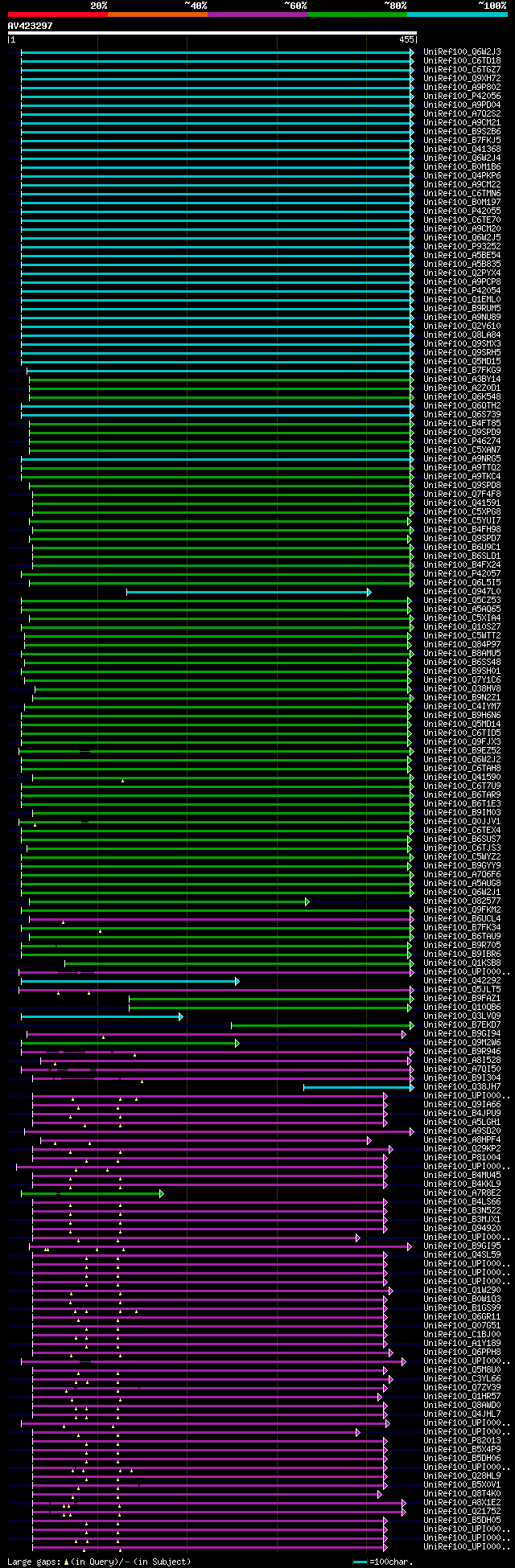Select label UniRef100_A7Q6F6
This screenshot has width=515, height=1568.
(x=462, y=875)
